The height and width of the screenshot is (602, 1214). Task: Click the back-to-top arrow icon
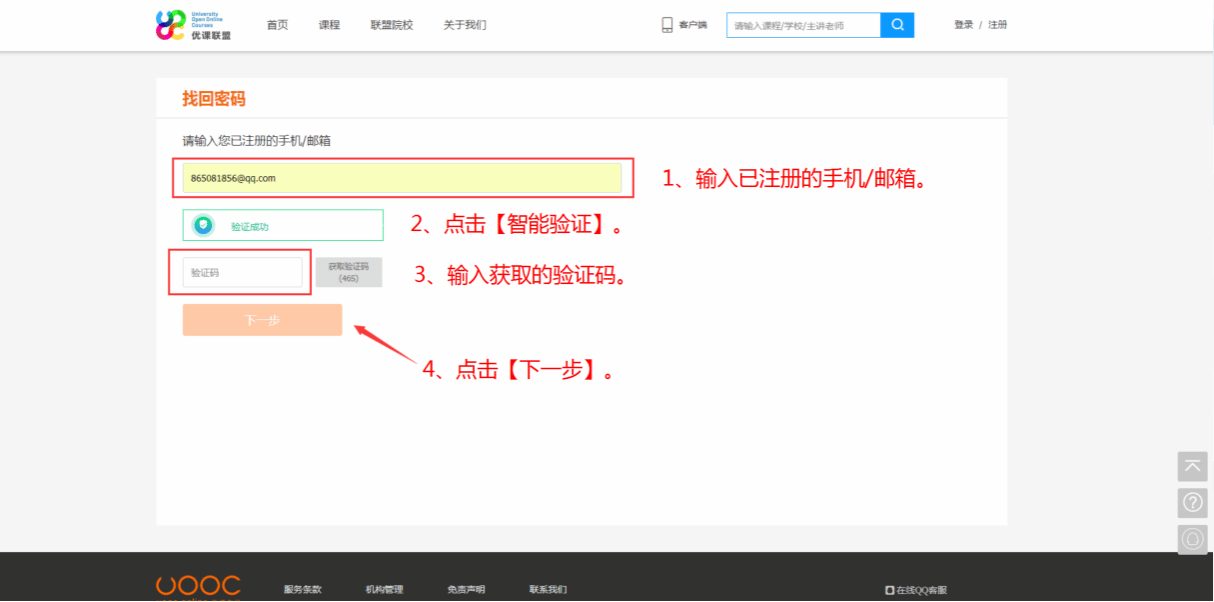(1192, 466)
